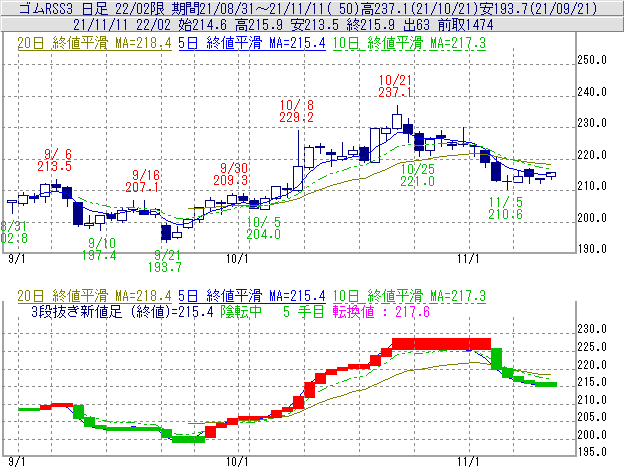Viewport: 624px width, 475px height.
Task: Click the 11/5 210.6 low label
Action: pos(505,208)
